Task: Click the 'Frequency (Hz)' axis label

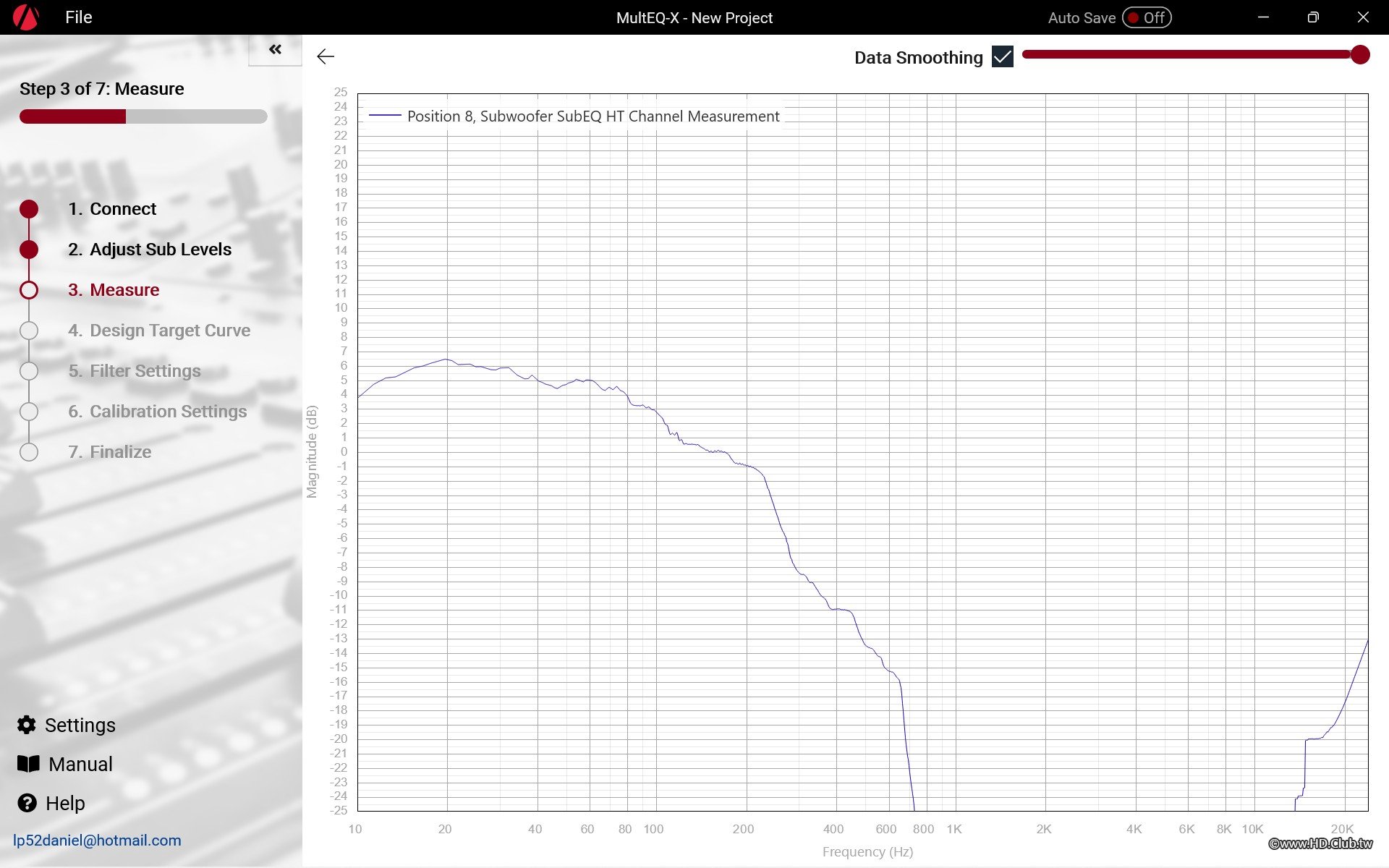Action: tap(867, 851)
